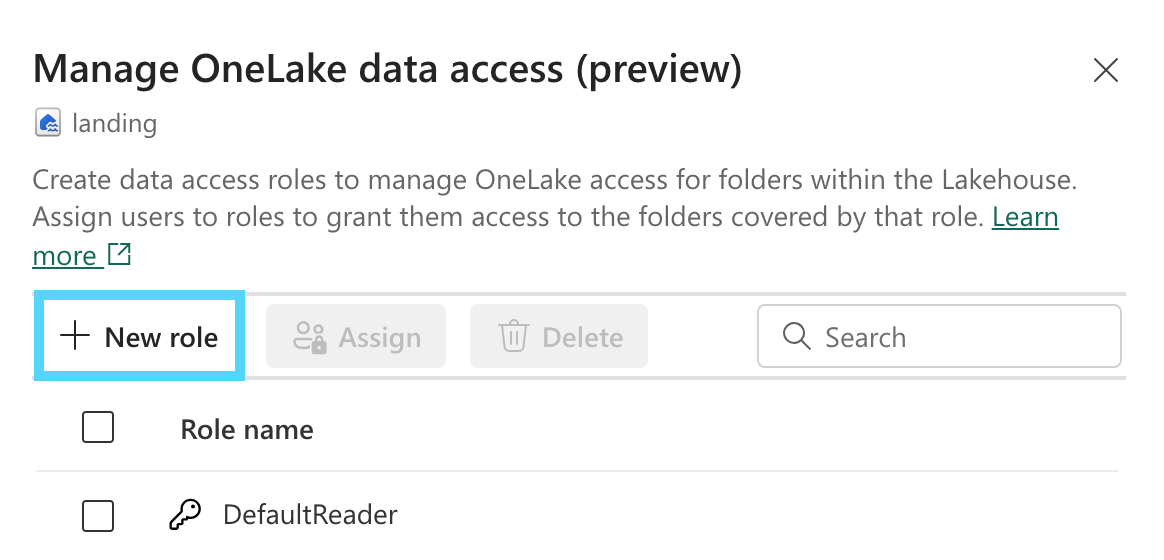Sort by the Role name column header
This screenshot has height=560, width=1164.
coord(247,430)
